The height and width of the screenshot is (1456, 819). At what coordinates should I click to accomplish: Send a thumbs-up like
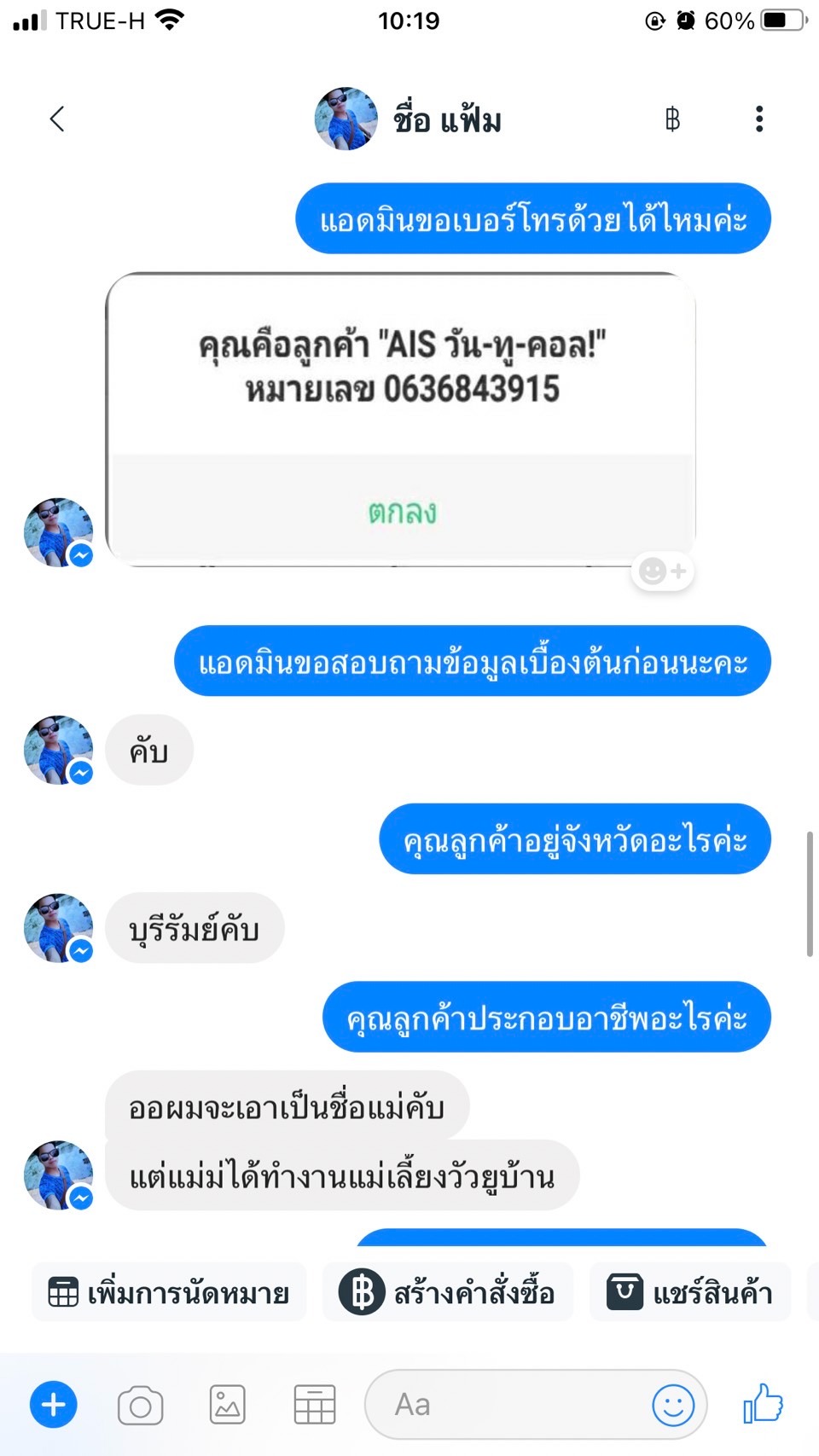coord(763,1403)
